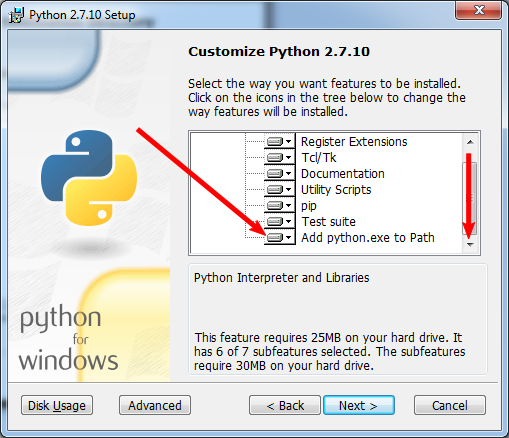Go back to the previous setup page

(x=285, y=405)
